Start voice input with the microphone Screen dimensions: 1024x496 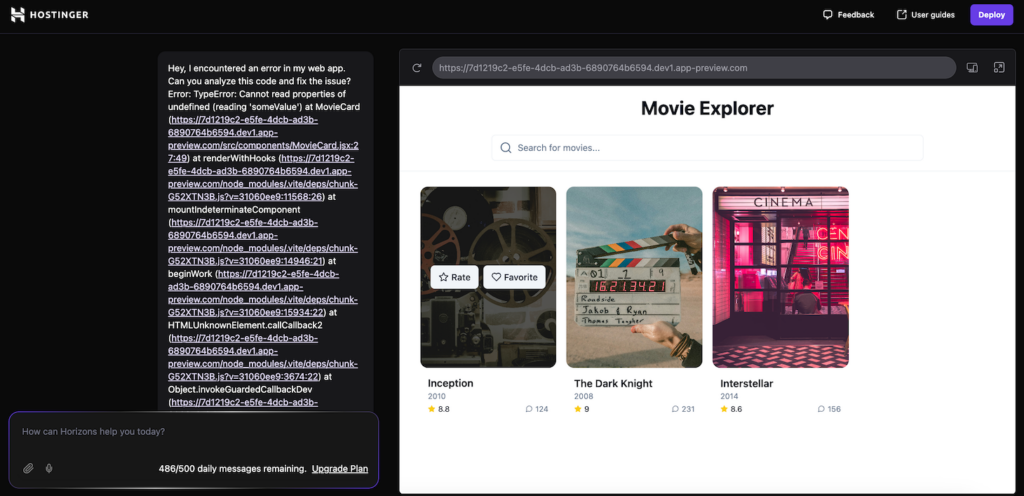(x=48, y=468)
